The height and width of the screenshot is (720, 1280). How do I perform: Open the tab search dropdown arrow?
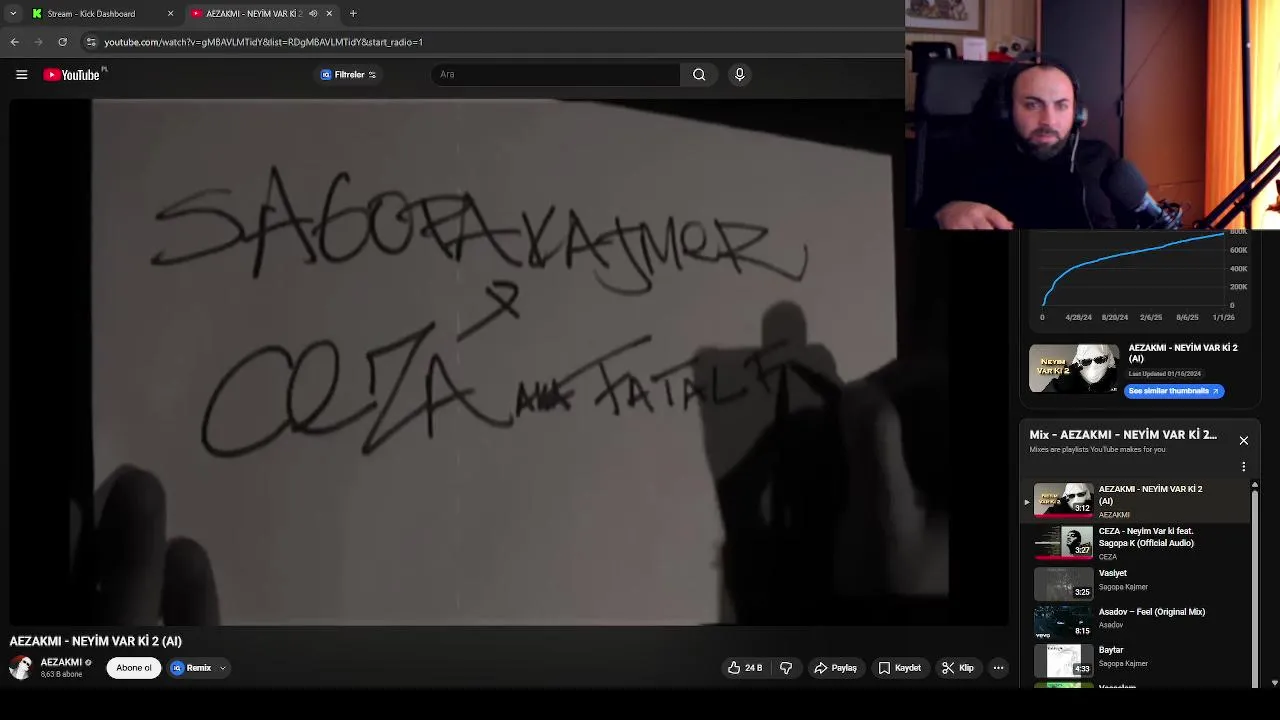[x=12, y=14]
